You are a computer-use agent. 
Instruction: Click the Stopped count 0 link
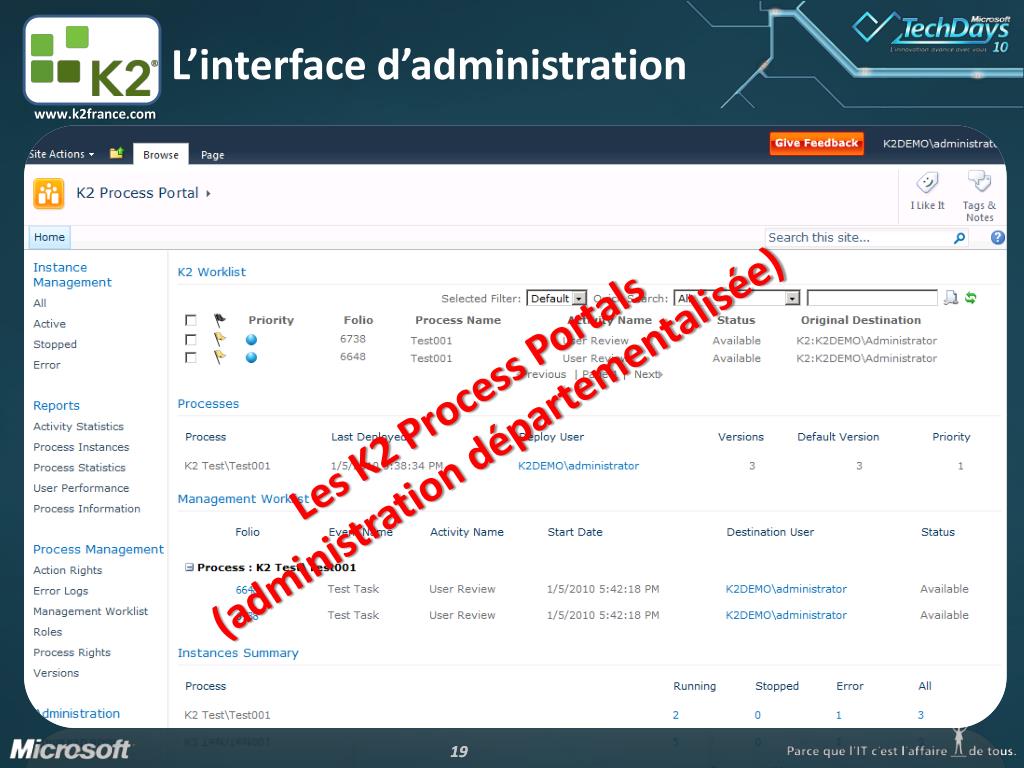[758, 715]
